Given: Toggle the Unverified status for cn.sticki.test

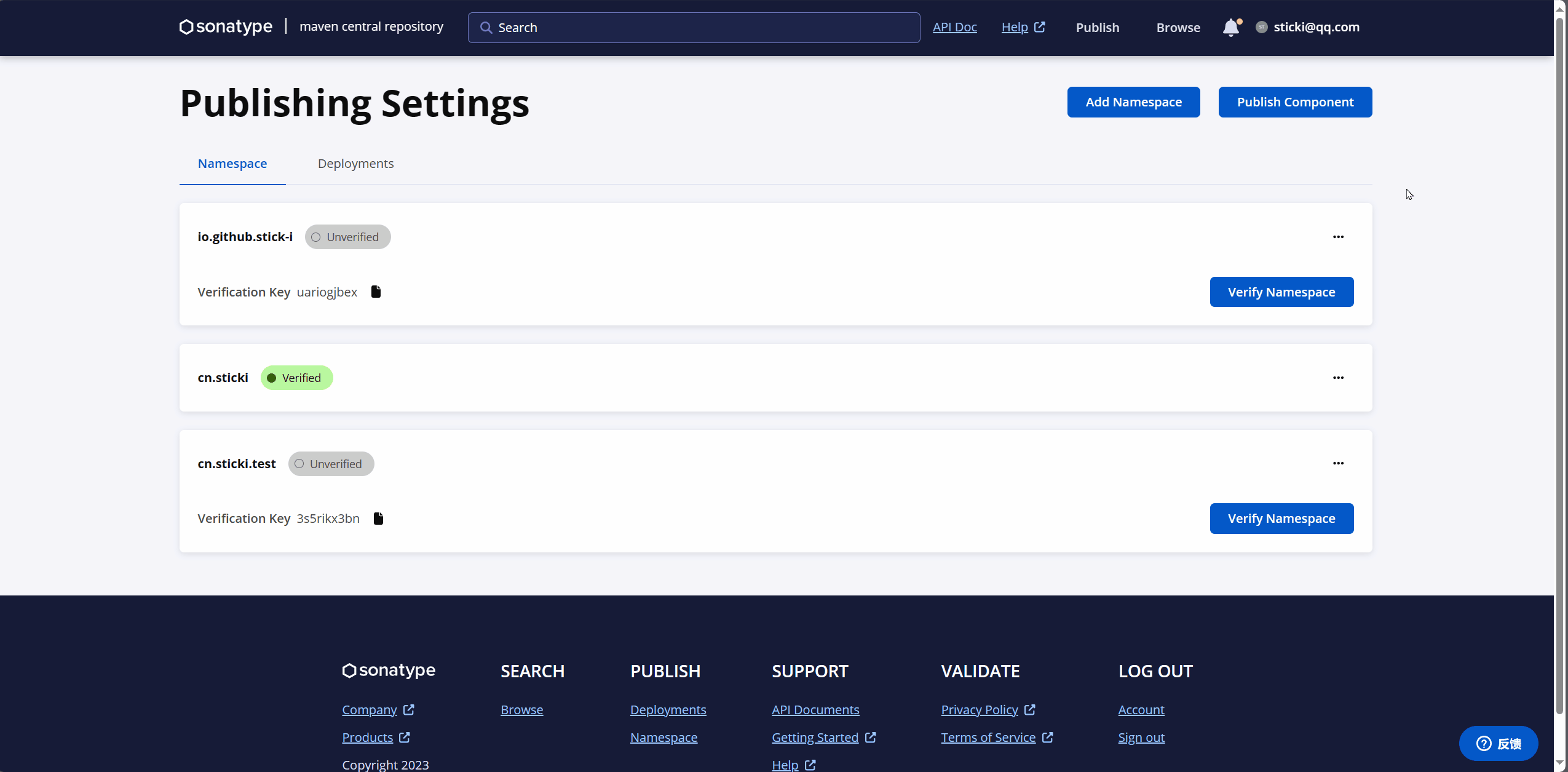Looking at the screenshot, I should click(331, 464).
